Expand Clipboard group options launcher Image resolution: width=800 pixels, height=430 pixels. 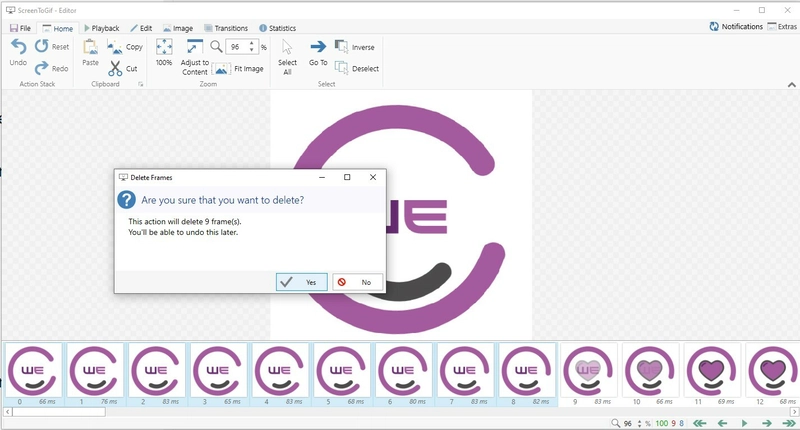[x=140, y=85]
